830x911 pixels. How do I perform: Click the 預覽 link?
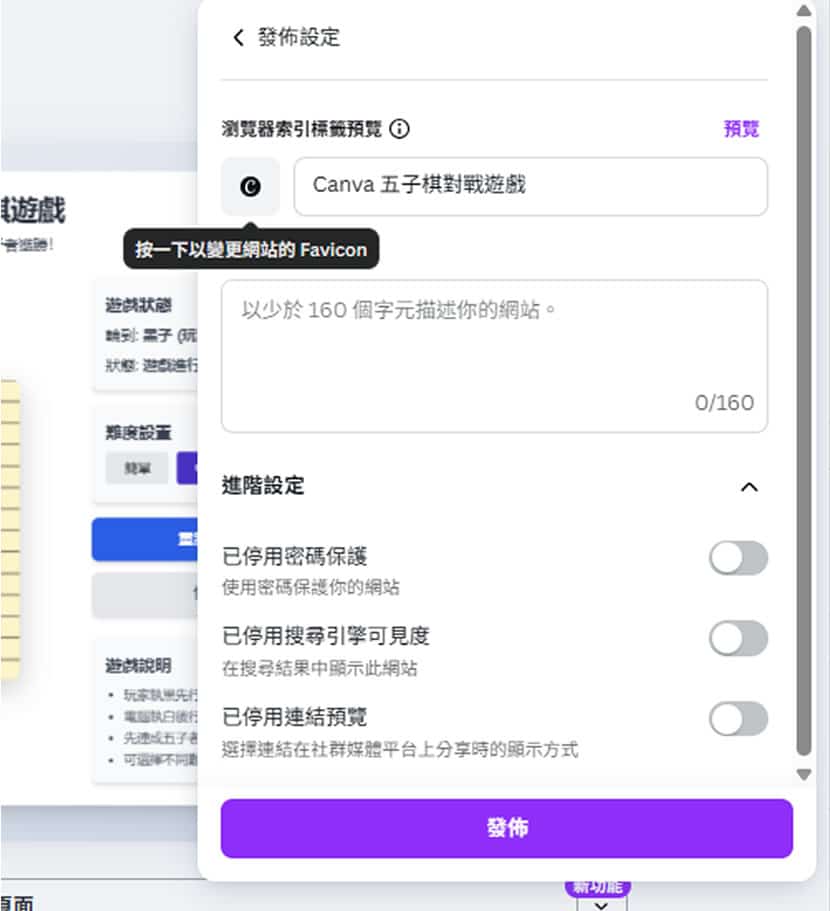click(741, 128)
